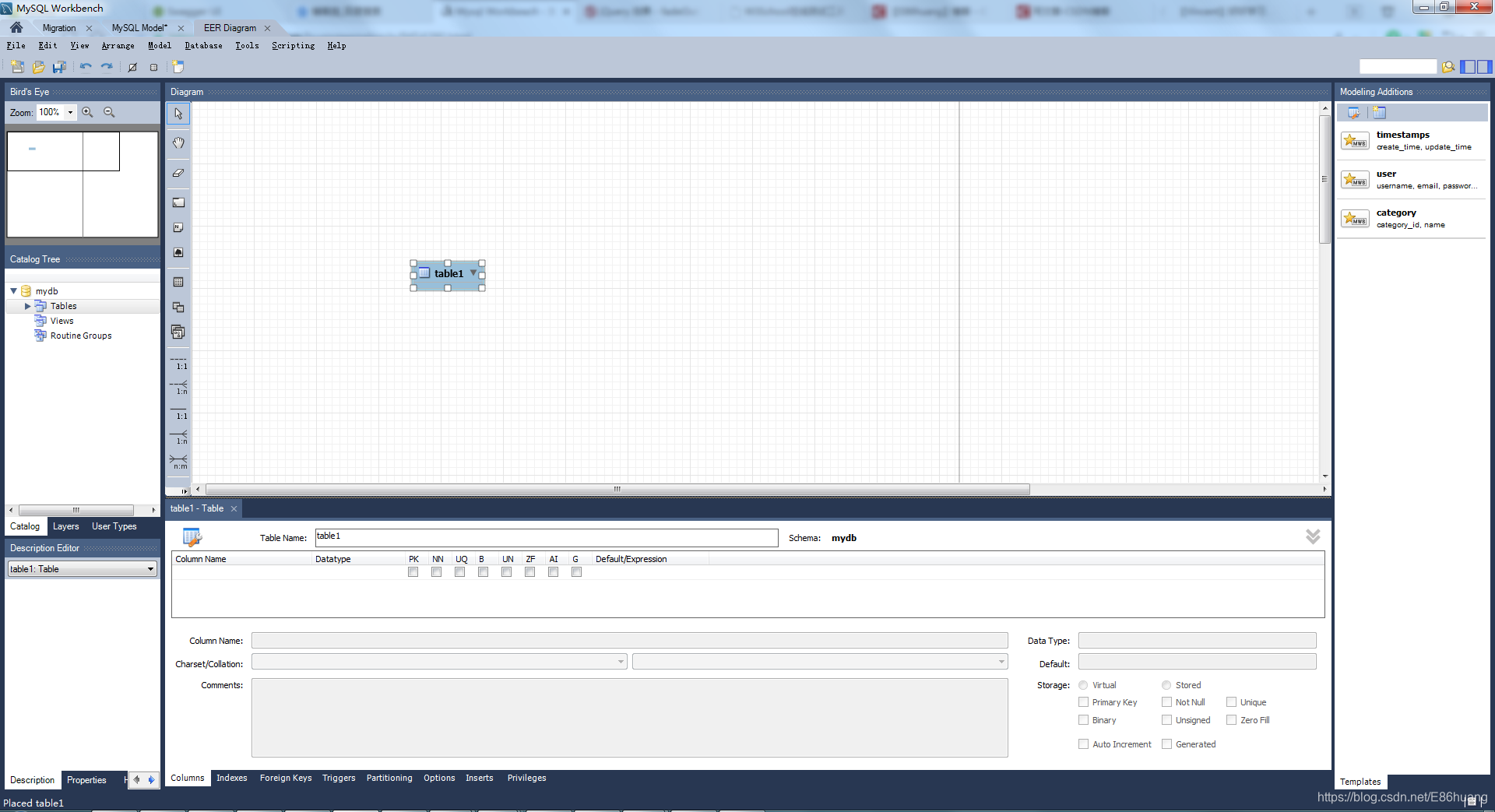This screenshot has height=812, width=1495.
Task: Click the user template icon
Action: coord(1355,180)
